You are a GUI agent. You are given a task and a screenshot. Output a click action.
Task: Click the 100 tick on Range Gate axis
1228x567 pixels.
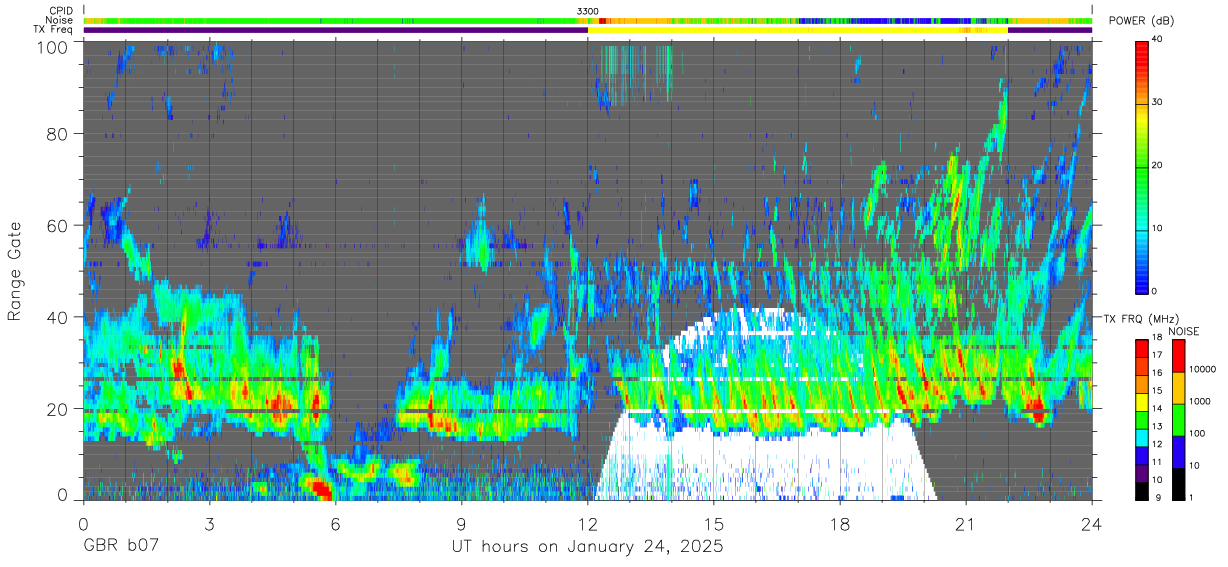(53, 47)
